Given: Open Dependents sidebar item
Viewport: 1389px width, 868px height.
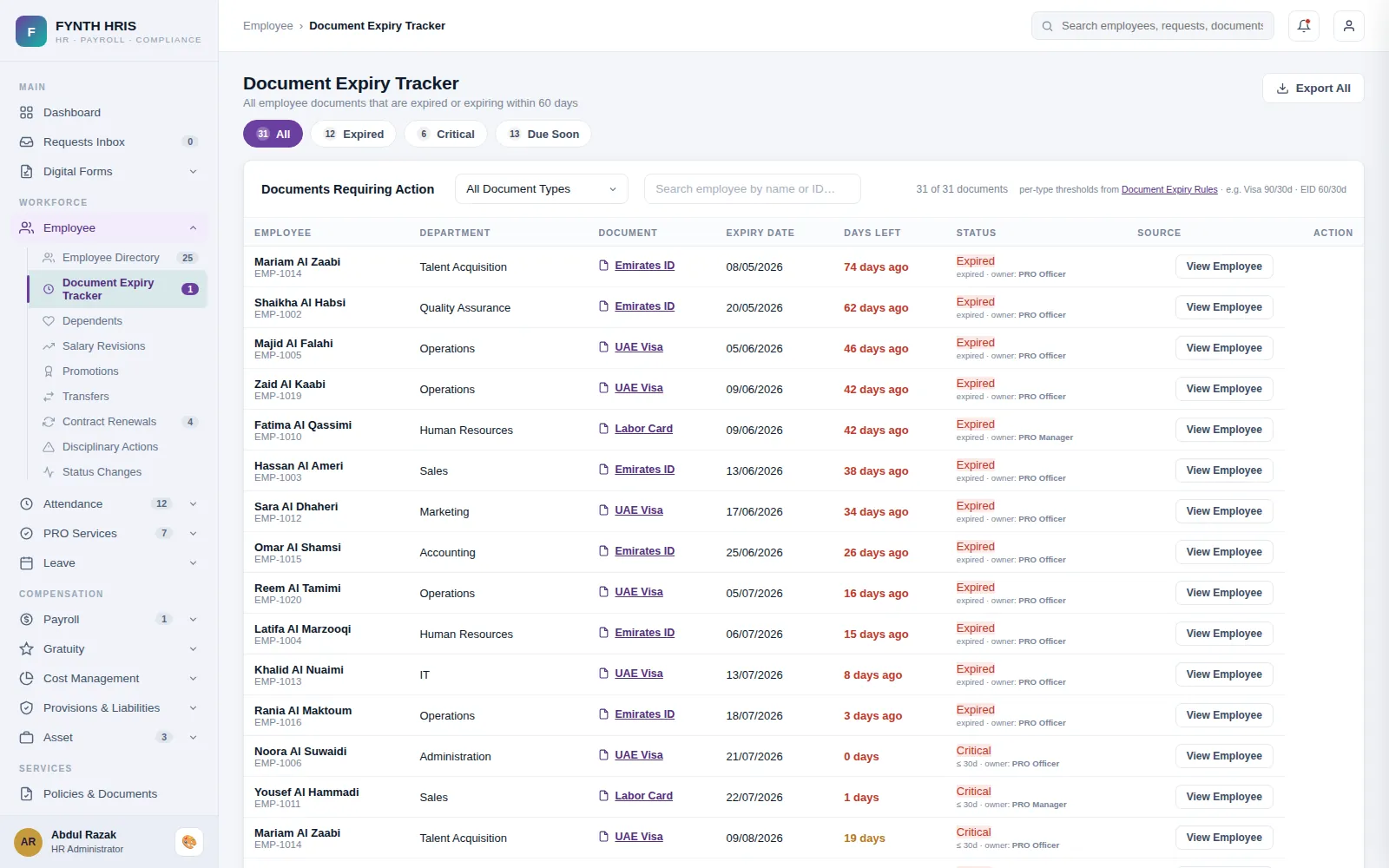Looking at the screenshot, I should tap(118, 321).
